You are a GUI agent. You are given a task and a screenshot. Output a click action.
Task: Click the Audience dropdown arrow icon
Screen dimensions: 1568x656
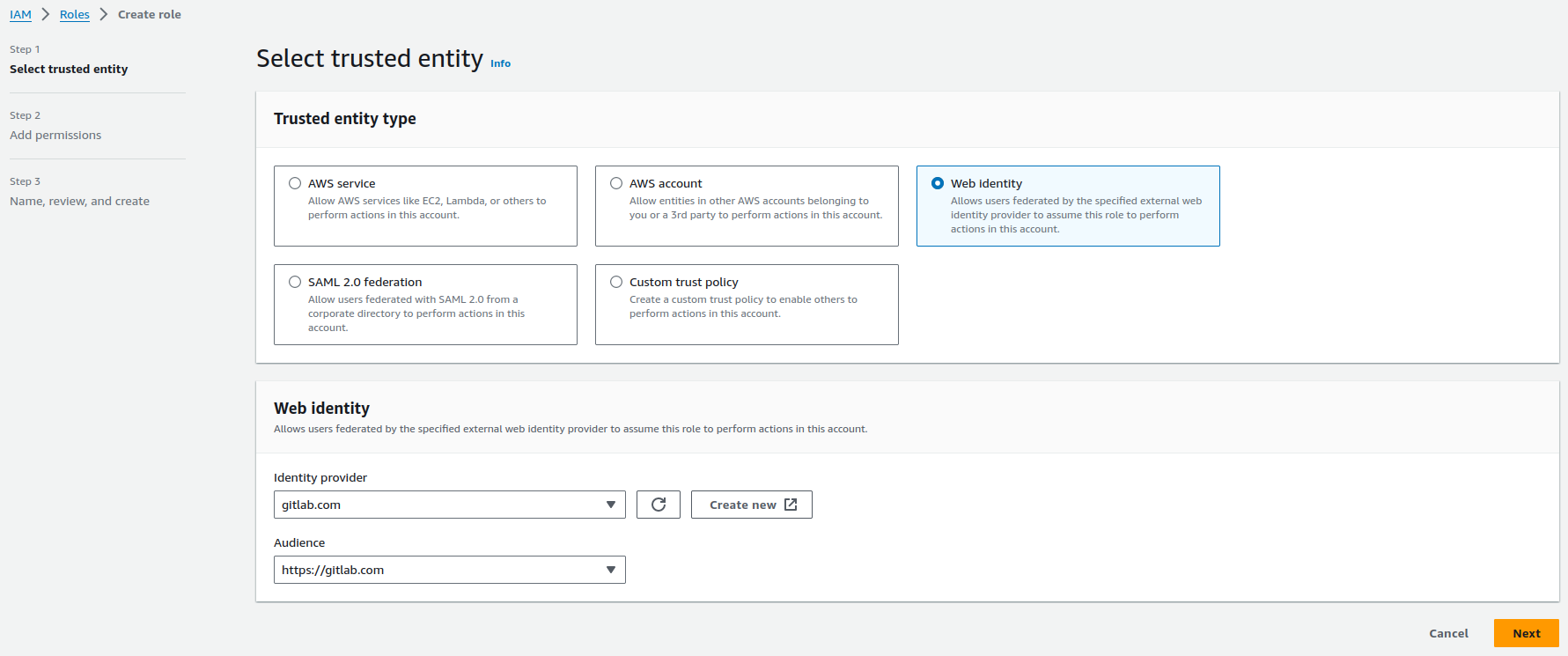click(x=610, y=570)
